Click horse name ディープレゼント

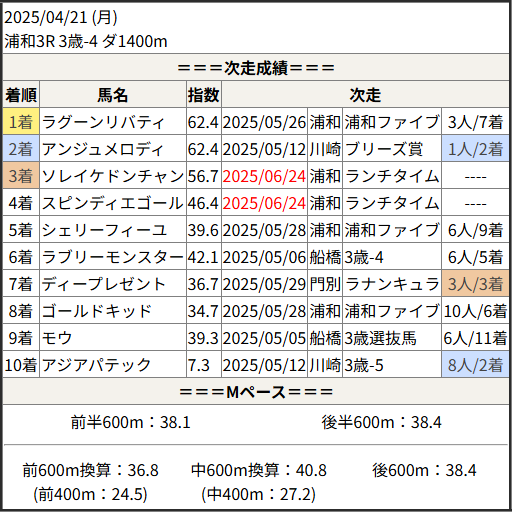104,284
